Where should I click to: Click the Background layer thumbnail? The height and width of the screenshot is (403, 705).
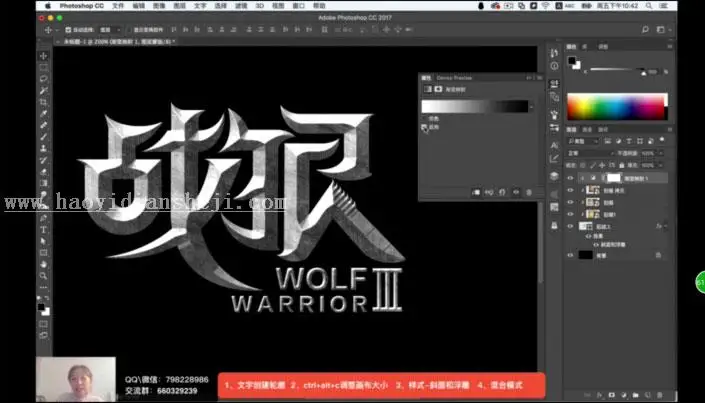click(x=585, y=255)
